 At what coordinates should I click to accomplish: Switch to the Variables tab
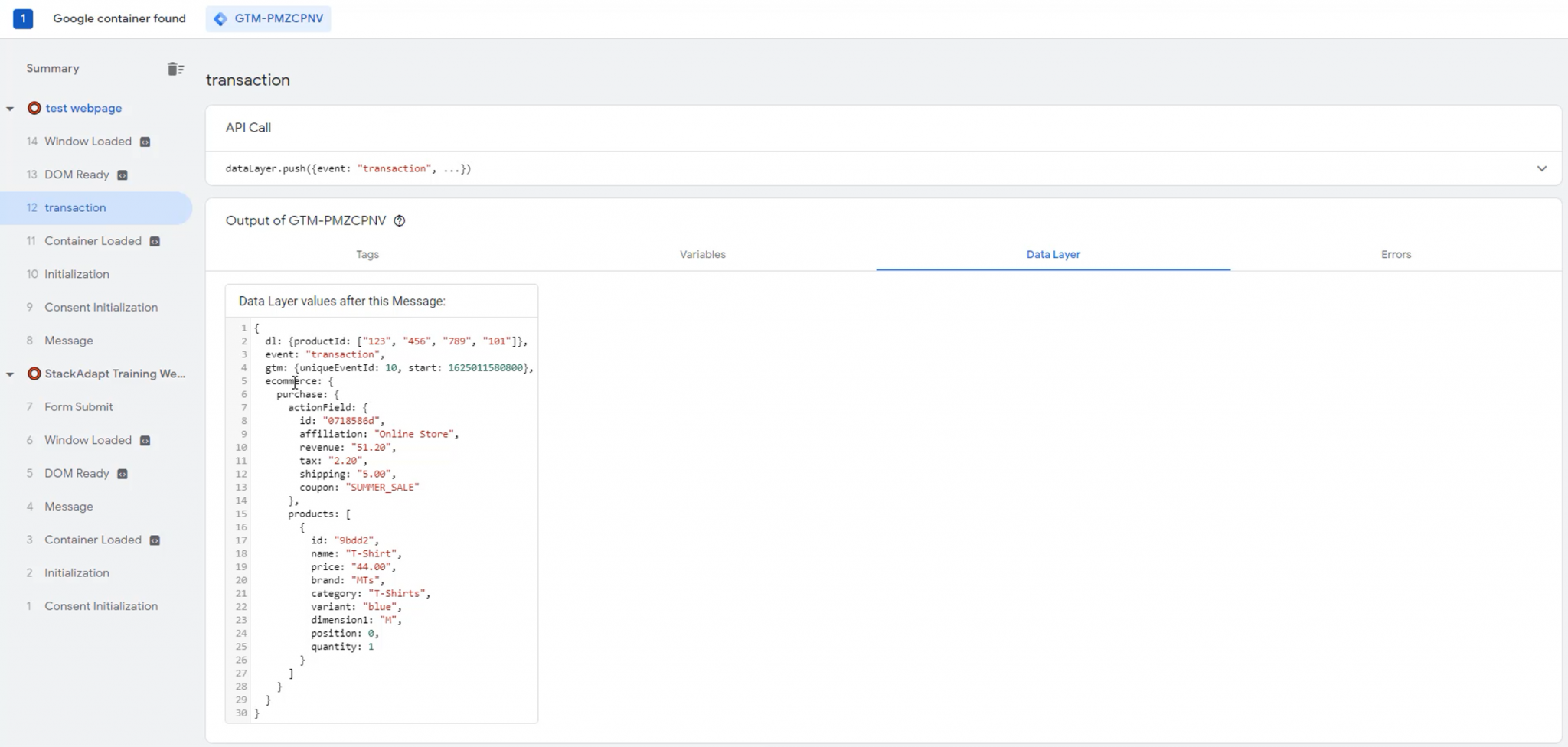pyautogui.click(x=702, y=254)
